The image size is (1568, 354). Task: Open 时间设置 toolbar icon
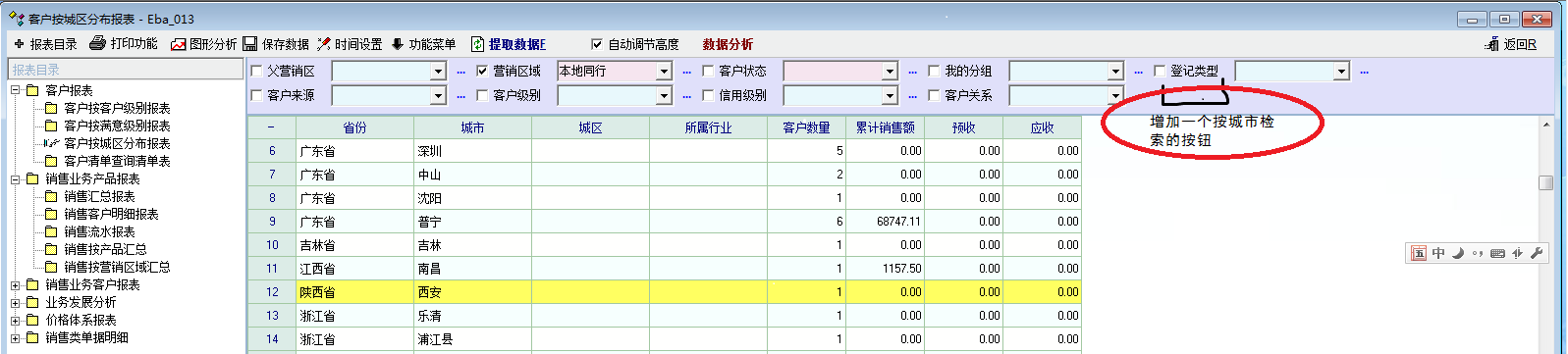[x=324, y=44]
